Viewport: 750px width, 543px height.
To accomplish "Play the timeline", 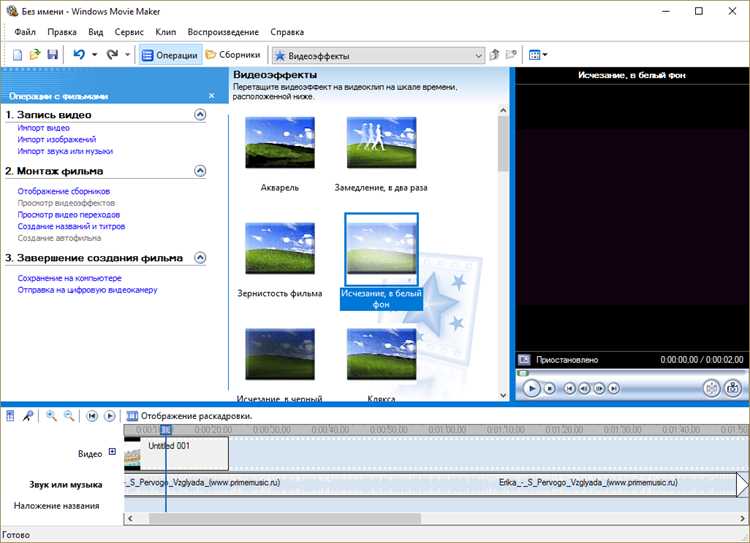I will pos(110,416).
